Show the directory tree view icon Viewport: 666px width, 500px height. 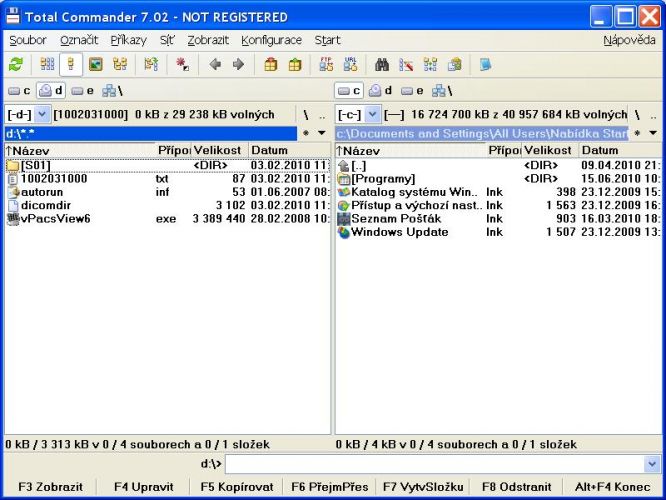pyautogui.click(x=120, y=65)
